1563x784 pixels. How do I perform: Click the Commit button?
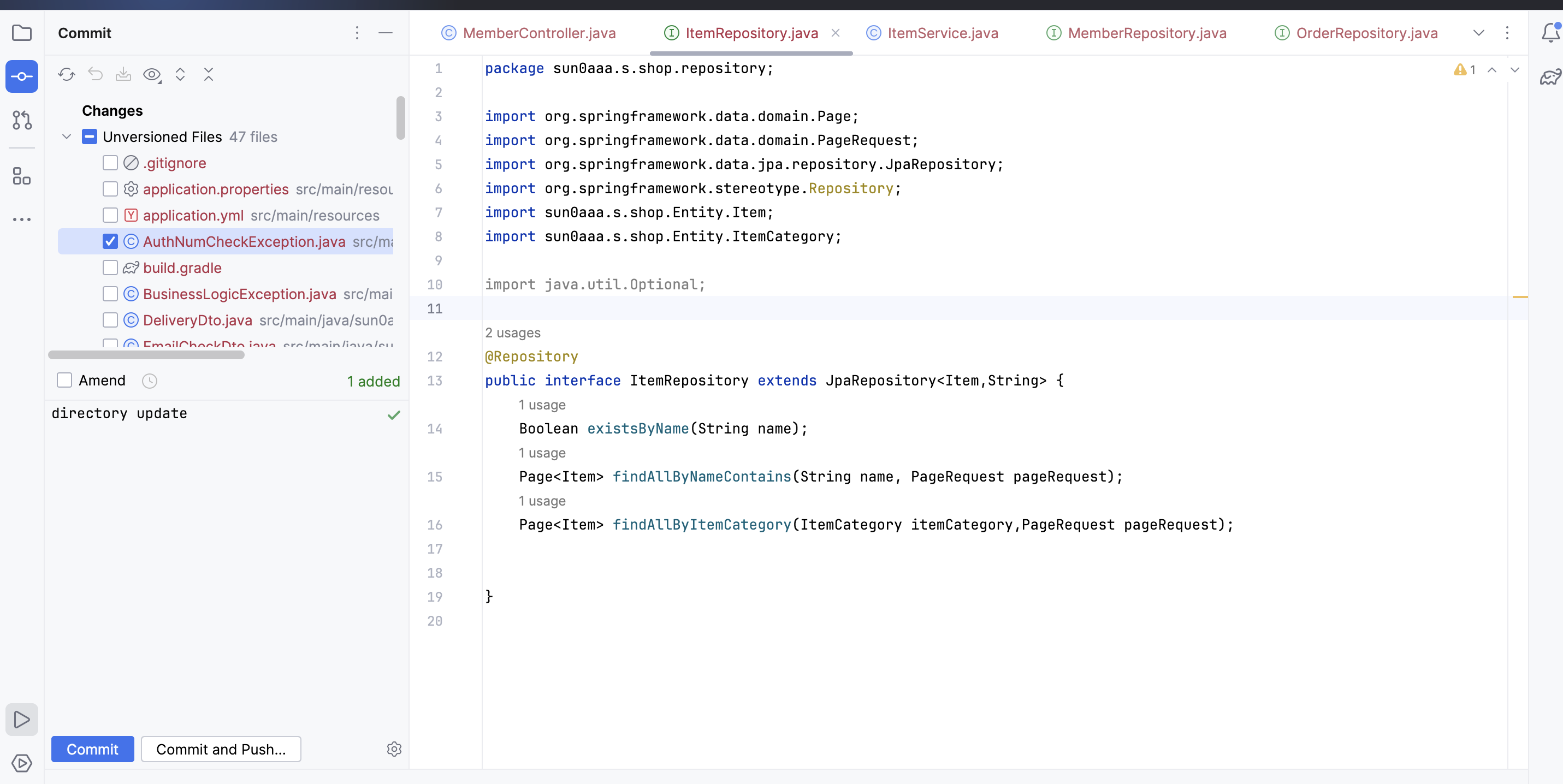point(92,750)
